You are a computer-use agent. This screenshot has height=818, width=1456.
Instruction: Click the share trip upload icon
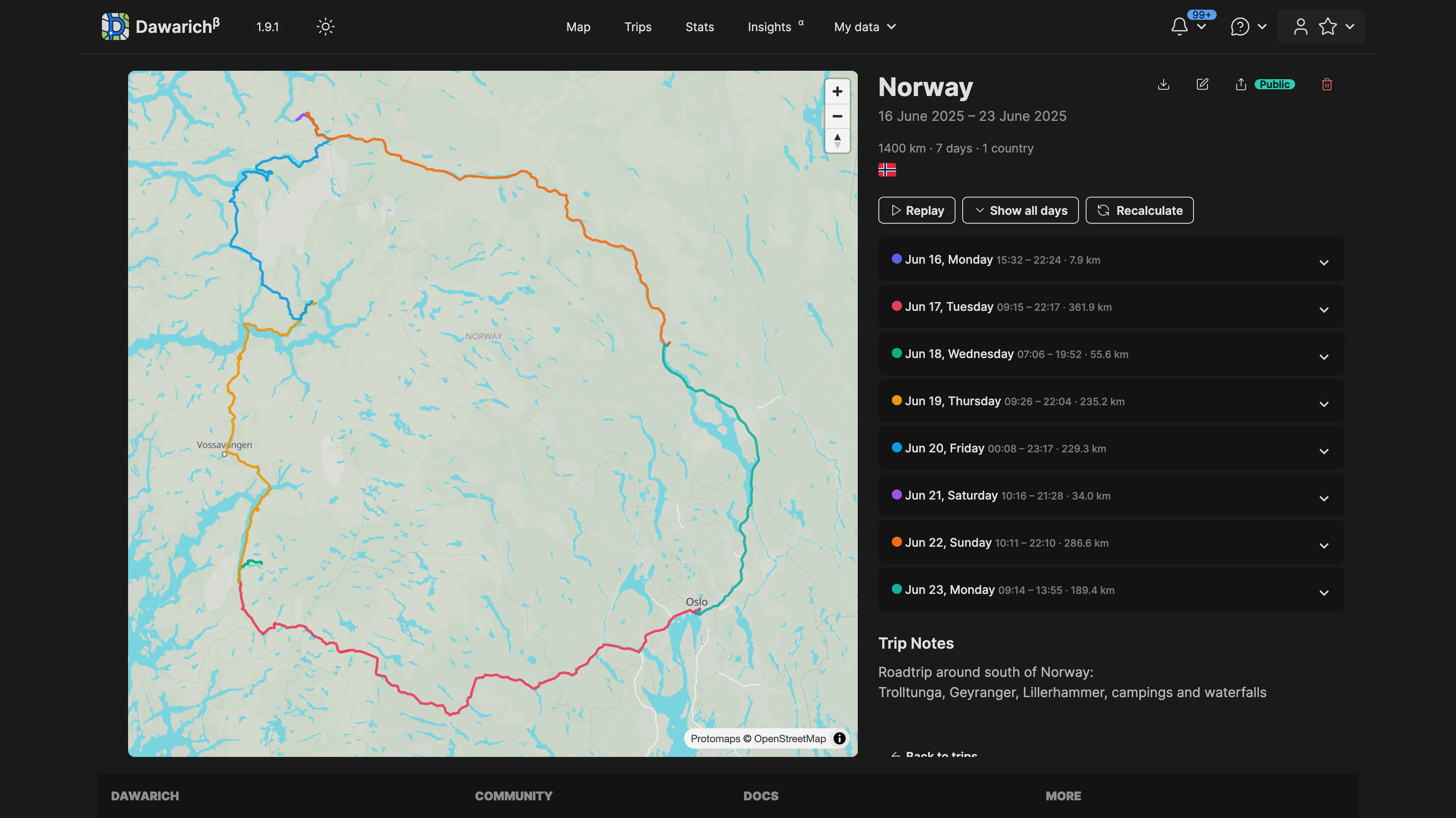point(1241,84)
